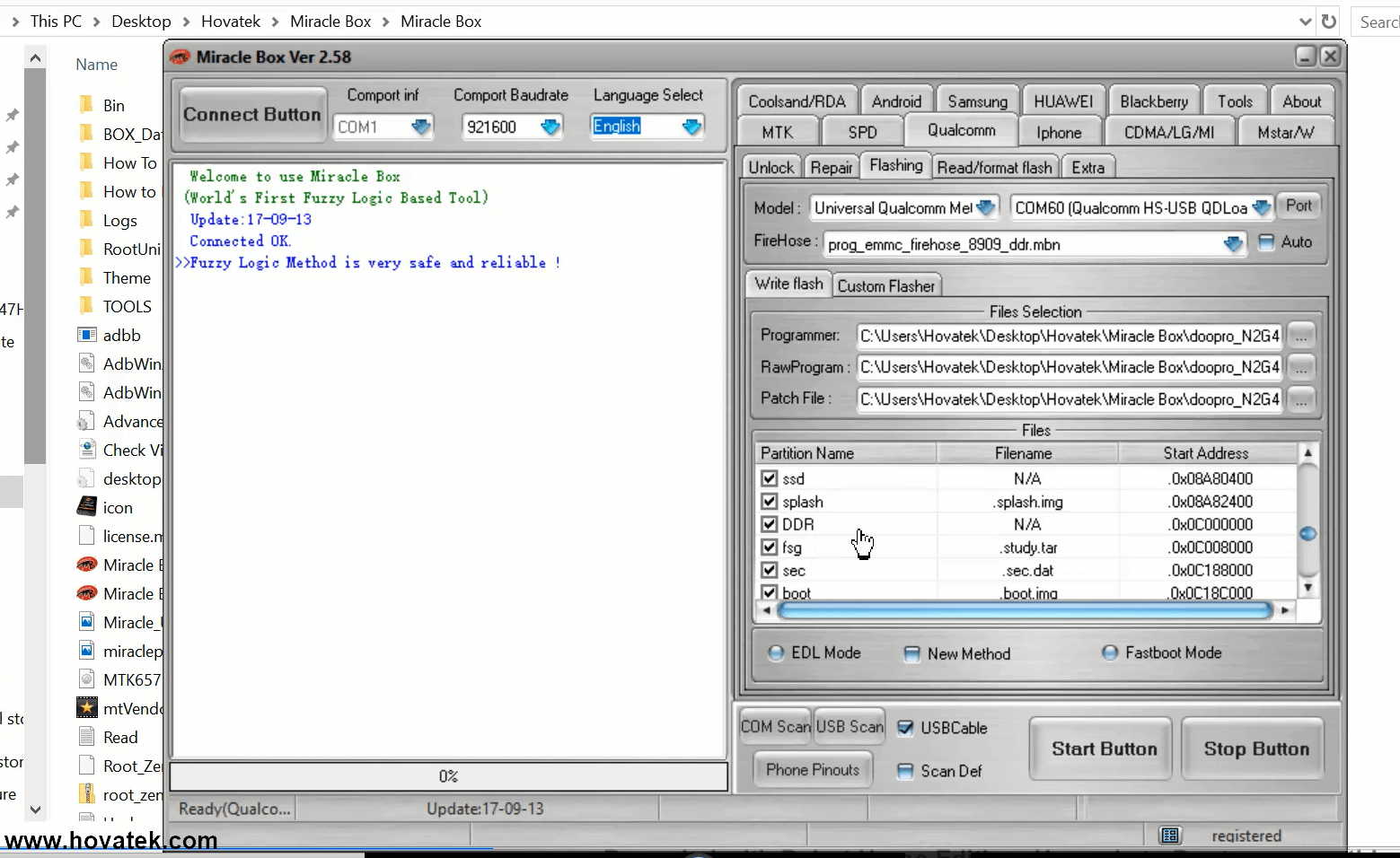Viewport: 1400px width, 858px height.
Task: Switch to the MTK tab
Action: coord(777,132)
